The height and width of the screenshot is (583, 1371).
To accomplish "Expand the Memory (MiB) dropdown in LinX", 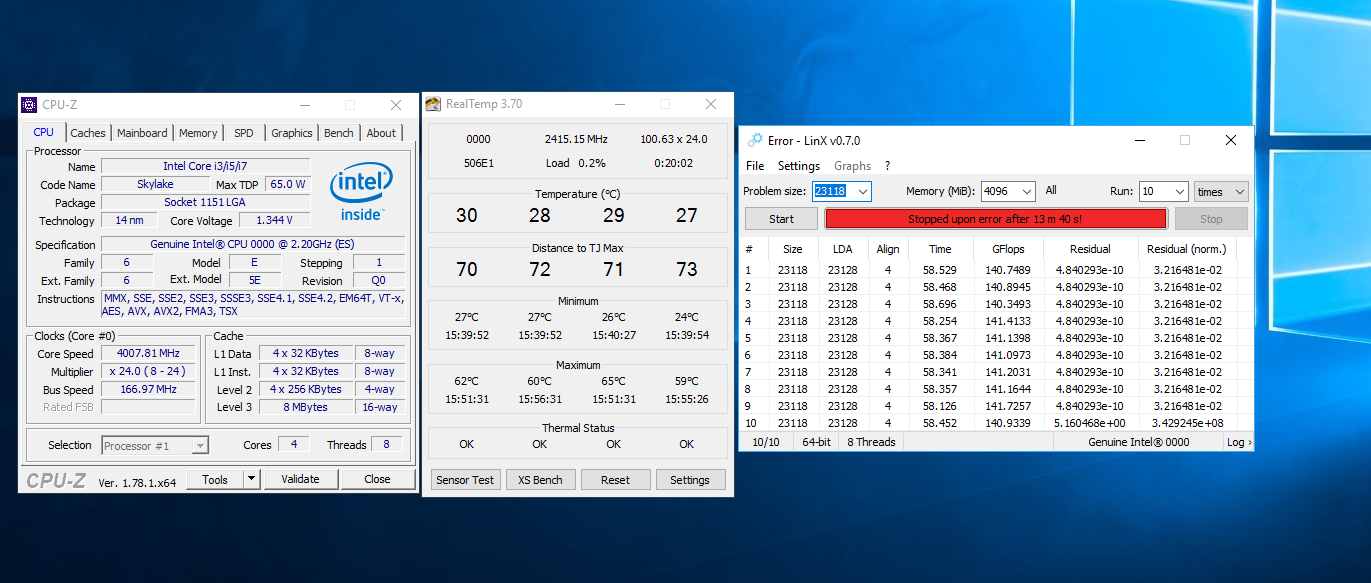I will click(1029, 191).
